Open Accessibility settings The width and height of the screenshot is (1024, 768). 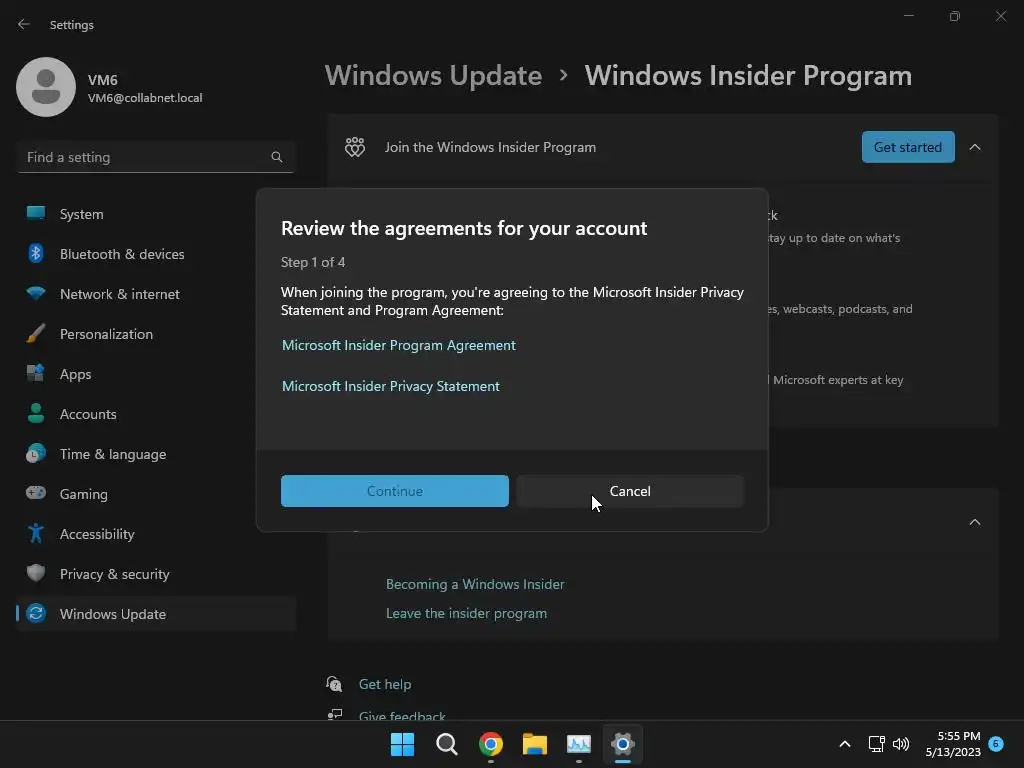[155, 534]
